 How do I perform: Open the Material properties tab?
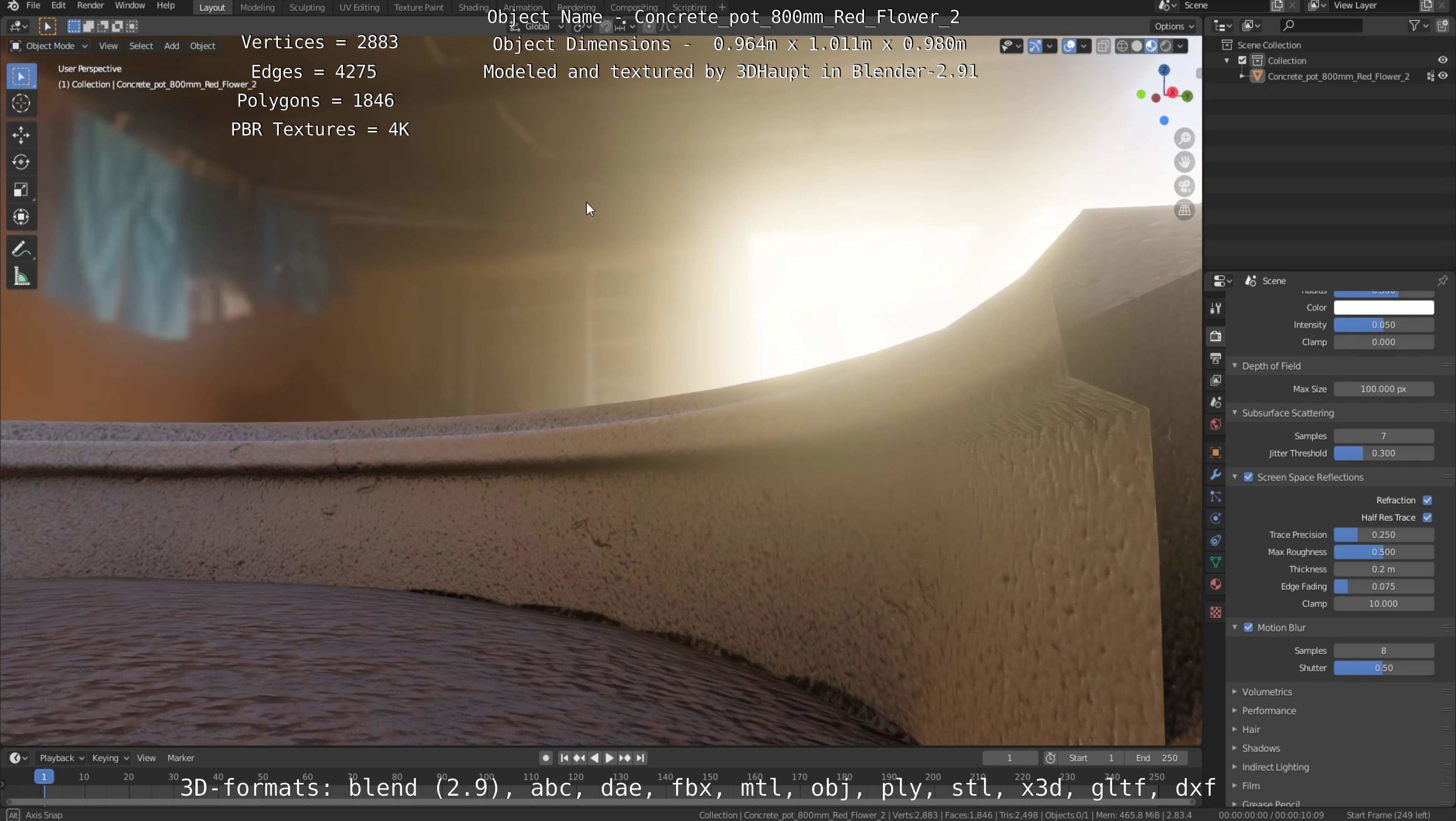point(1215,584)
